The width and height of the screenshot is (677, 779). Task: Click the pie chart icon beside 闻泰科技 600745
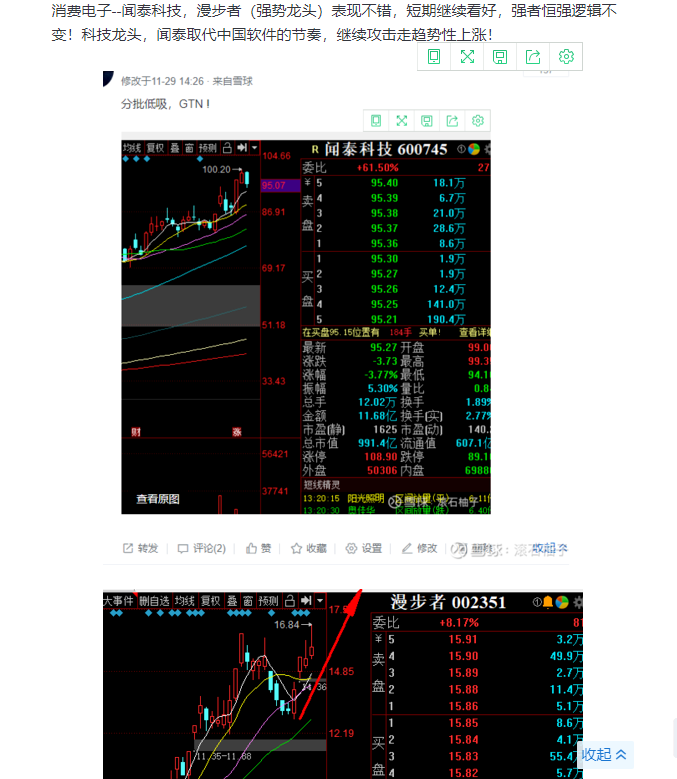(474, 149)
